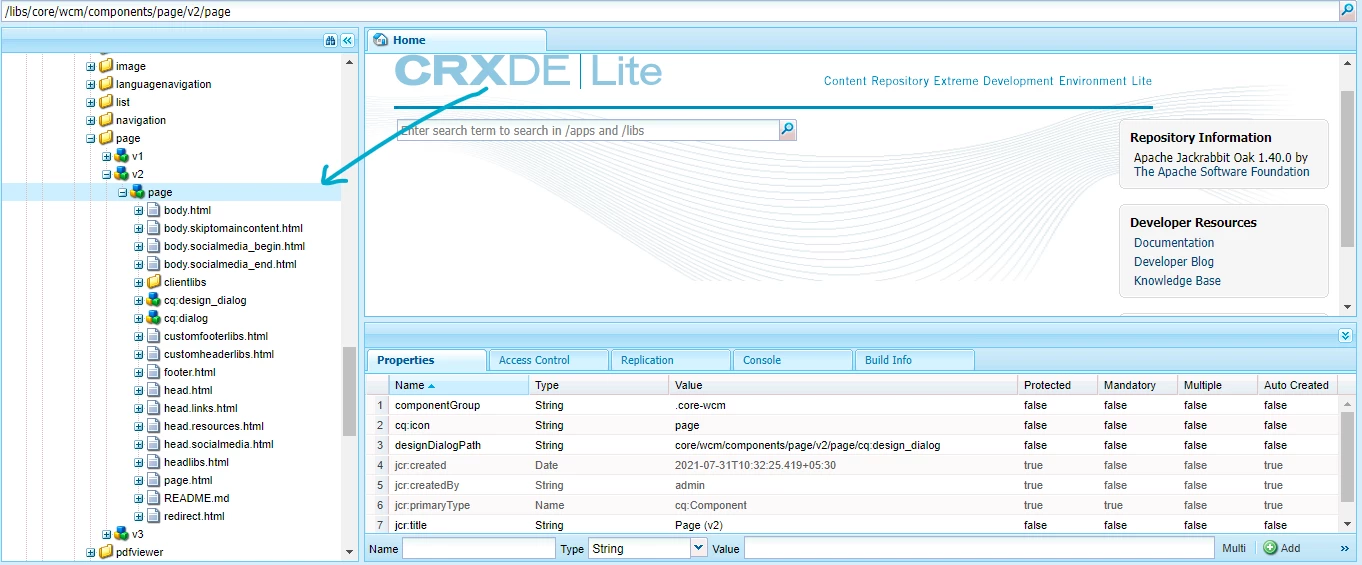Select body.skiptomaincontent.html in the tree
The height and width of the screenshot is (565, 1362).
click(x=233, y=228)
